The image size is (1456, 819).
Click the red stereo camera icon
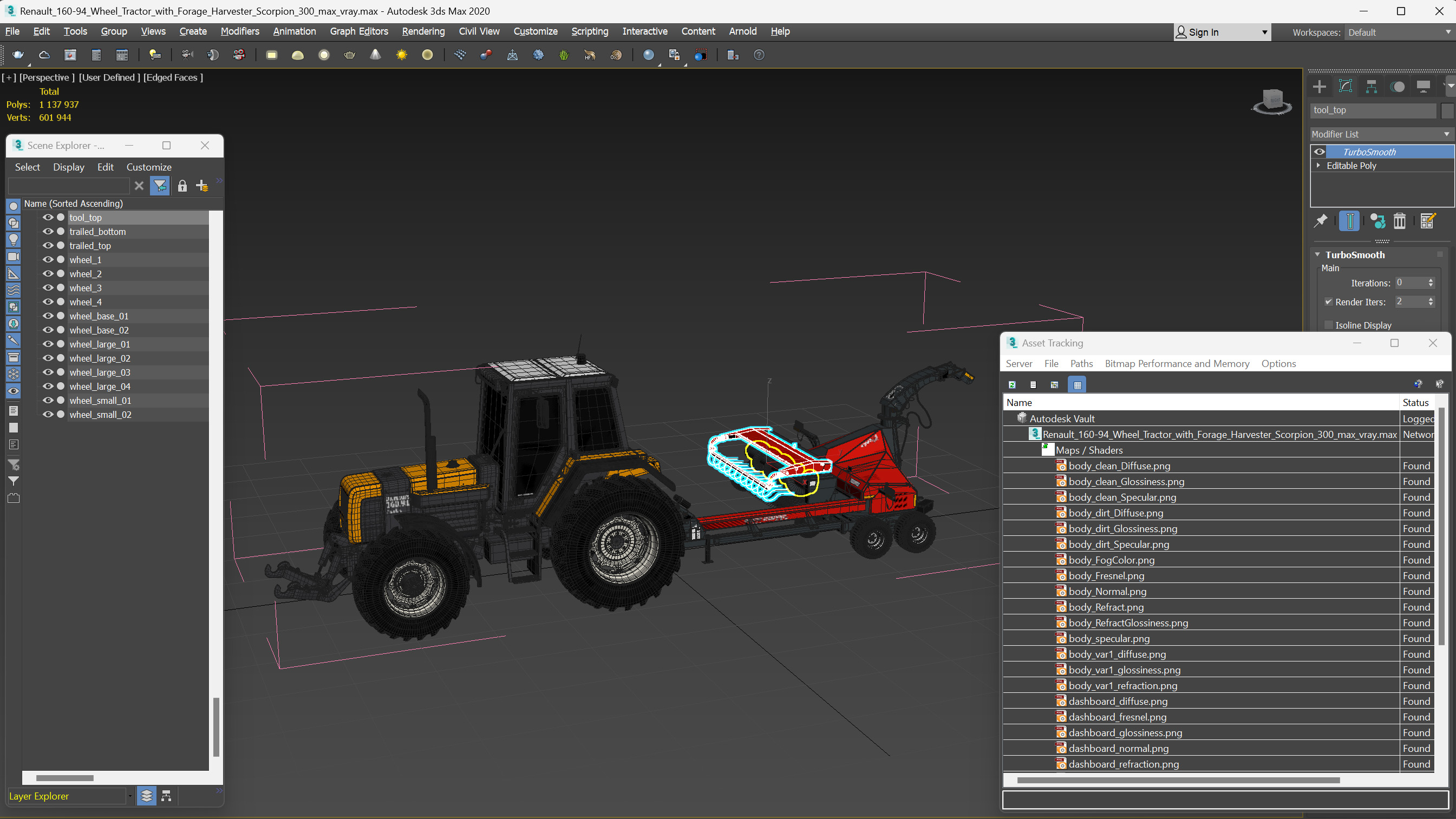point(239,55)
